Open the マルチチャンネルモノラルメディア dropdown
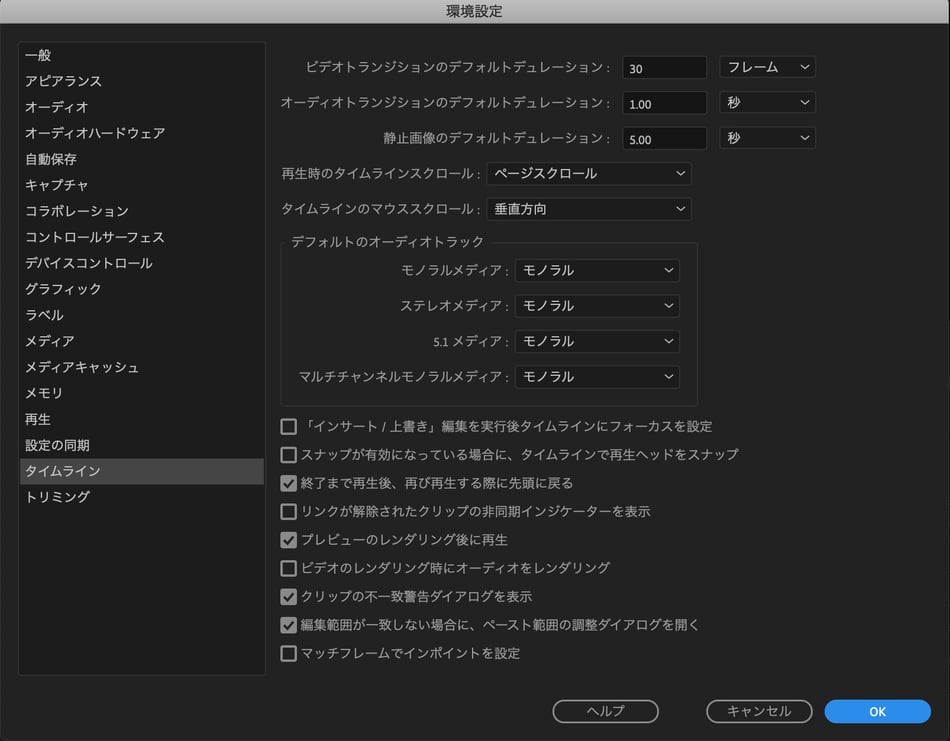The image size is (950, 741). [597, 377]
